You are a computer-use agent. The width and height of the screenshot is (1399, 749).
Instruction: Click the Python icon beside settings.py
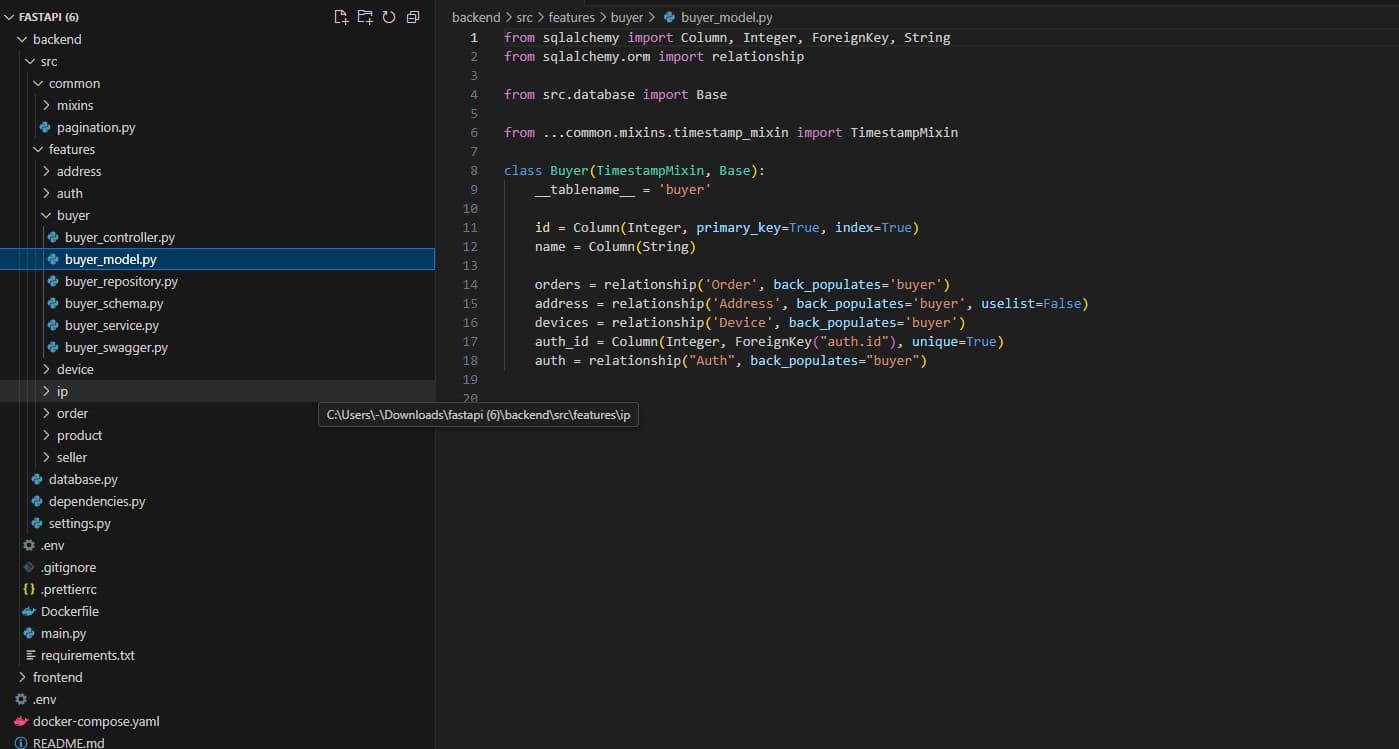(x=37, y=523)
